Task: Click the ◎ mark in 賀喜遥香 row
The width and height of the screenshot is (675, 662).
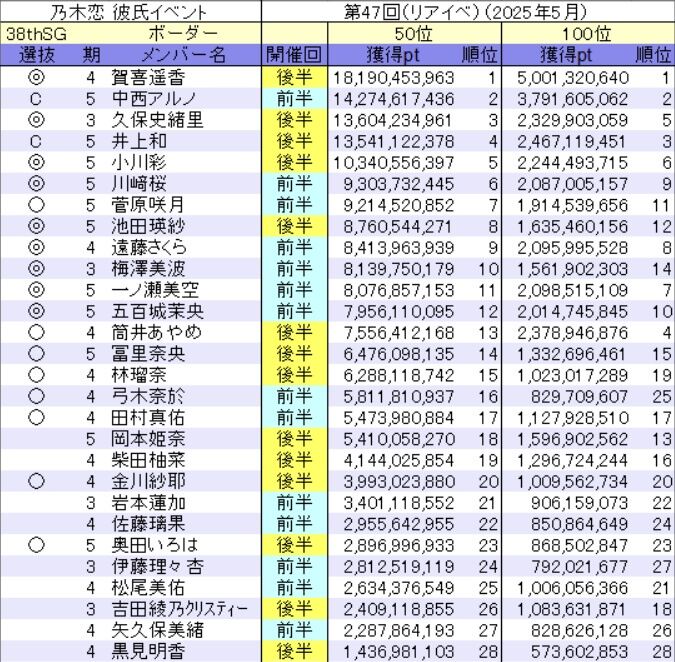Action: pos(36,77)
